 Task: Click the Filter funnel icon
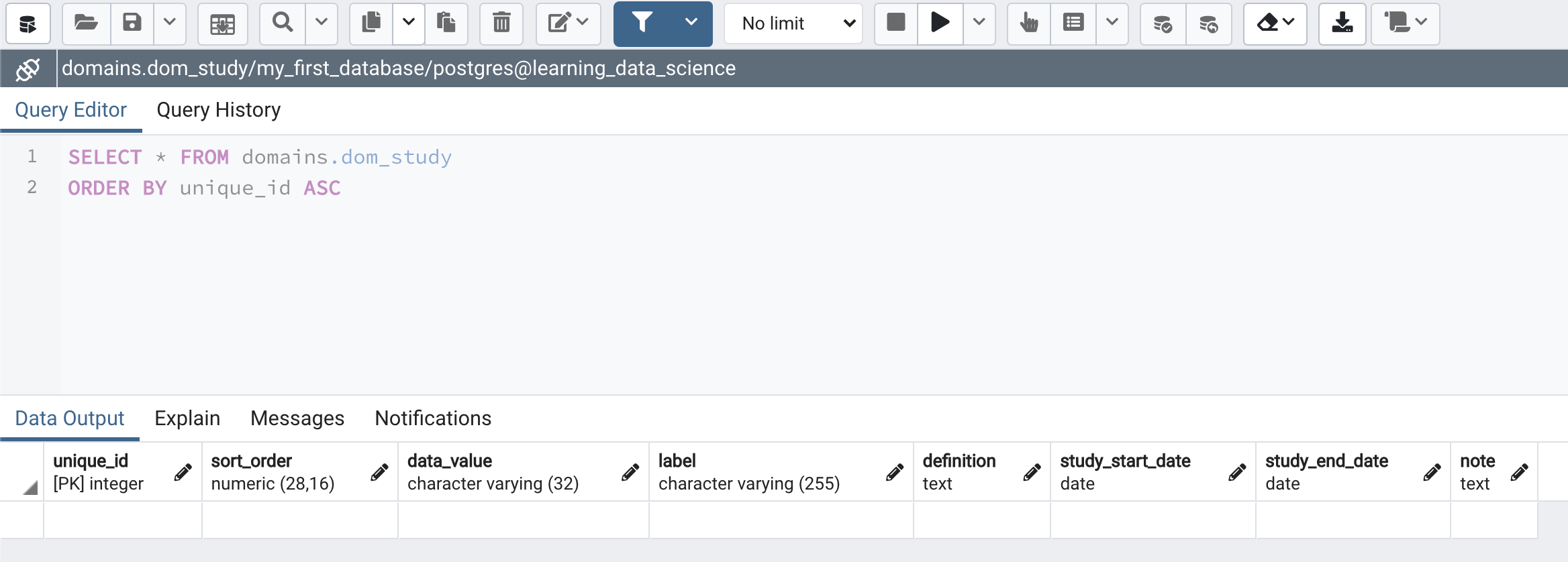(x=642, y=23)
